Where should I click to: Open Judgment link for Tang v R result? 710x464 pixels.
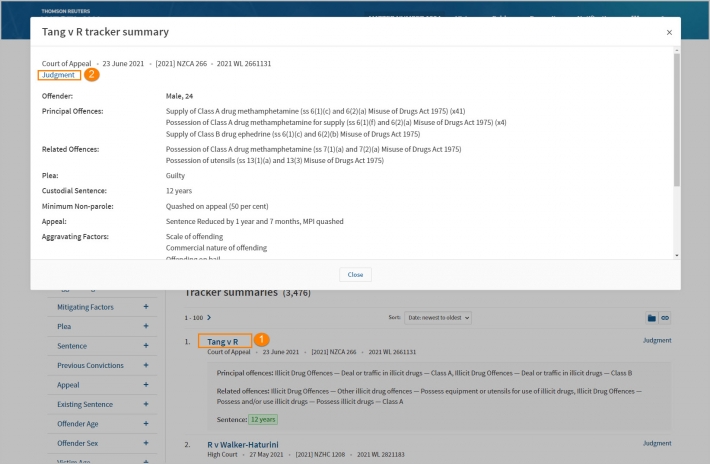[657, 340]
